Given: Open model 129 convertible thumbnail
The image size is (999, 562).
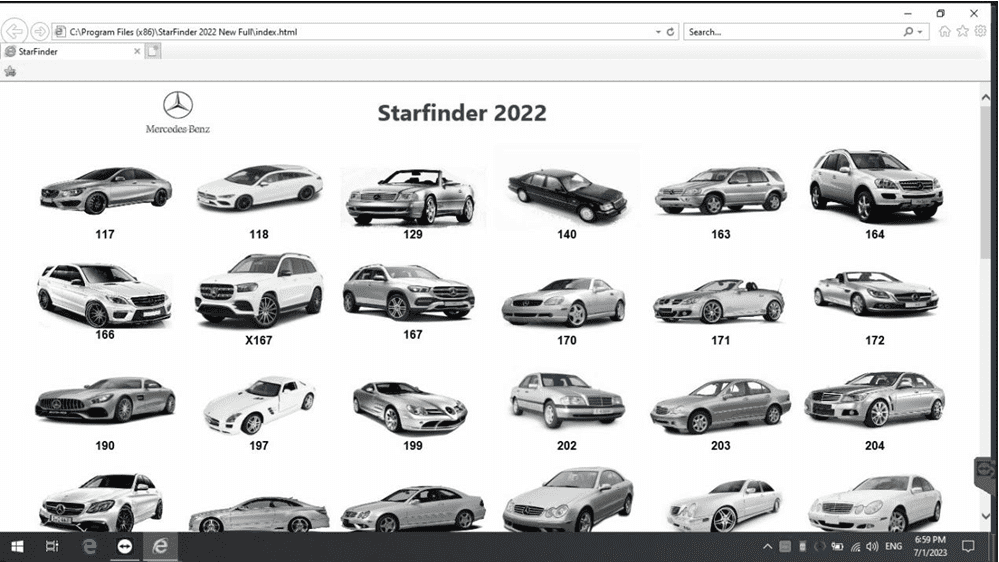Looking at the screenshot, I should [x=411, y=197].
